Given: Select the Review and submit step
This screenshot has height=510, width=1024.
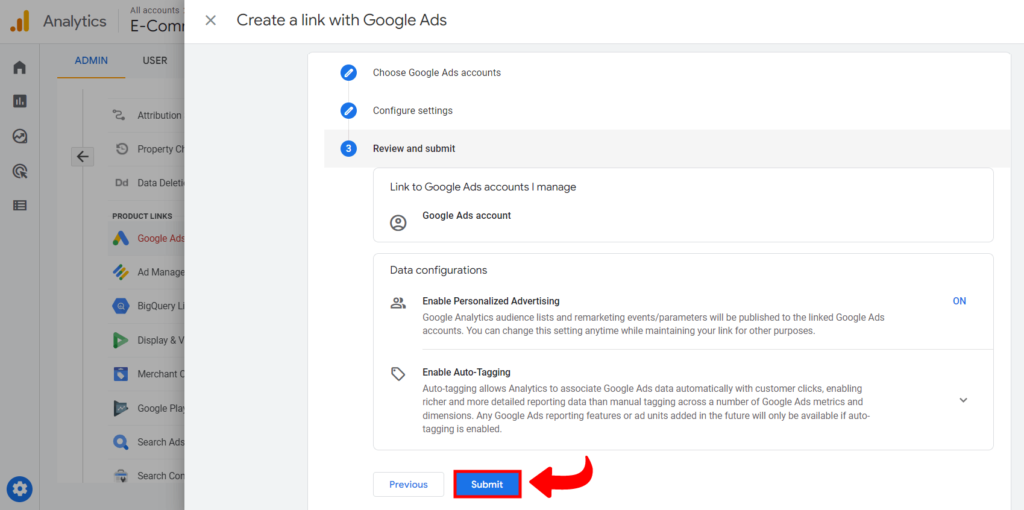Looking at the screenshot, I should click(413, 149).
